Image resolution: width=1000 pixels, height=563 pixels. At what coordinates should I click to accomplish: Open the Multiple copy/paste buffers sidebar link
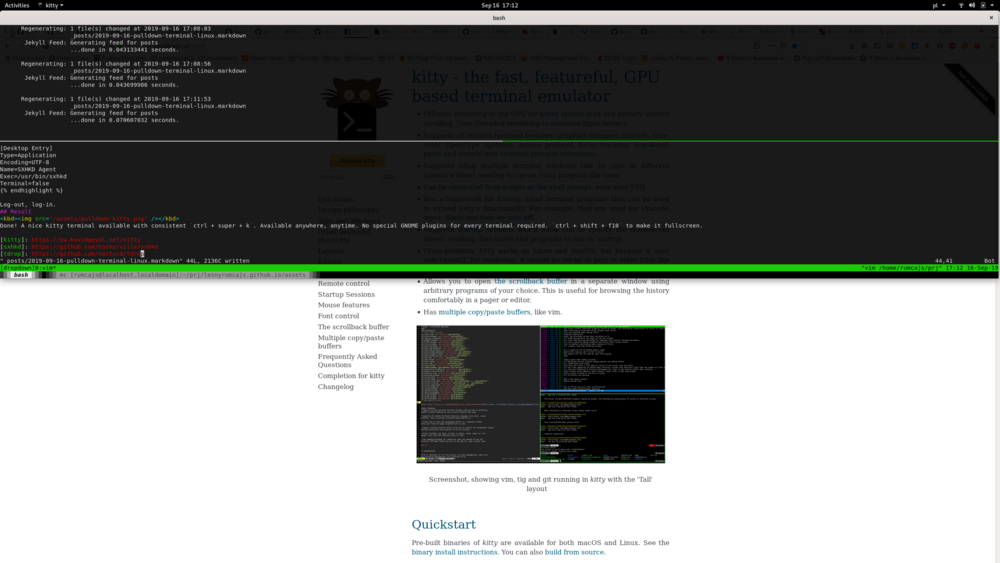tap(351, 342)
